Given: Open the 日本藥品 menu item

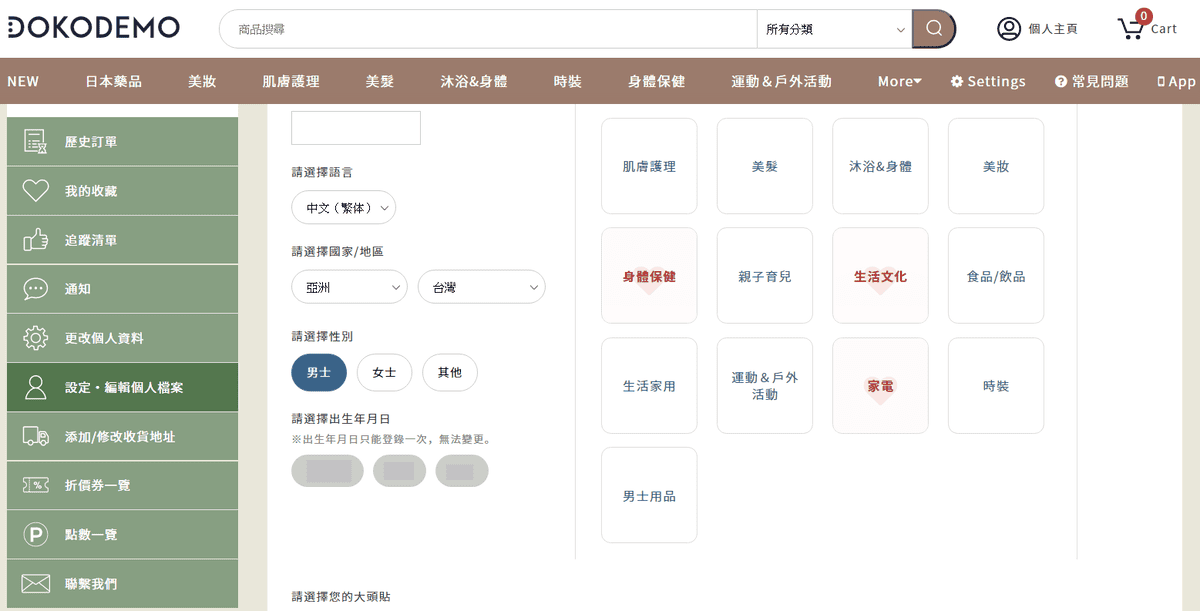Looking at the screenshot, I should (113, 81).
